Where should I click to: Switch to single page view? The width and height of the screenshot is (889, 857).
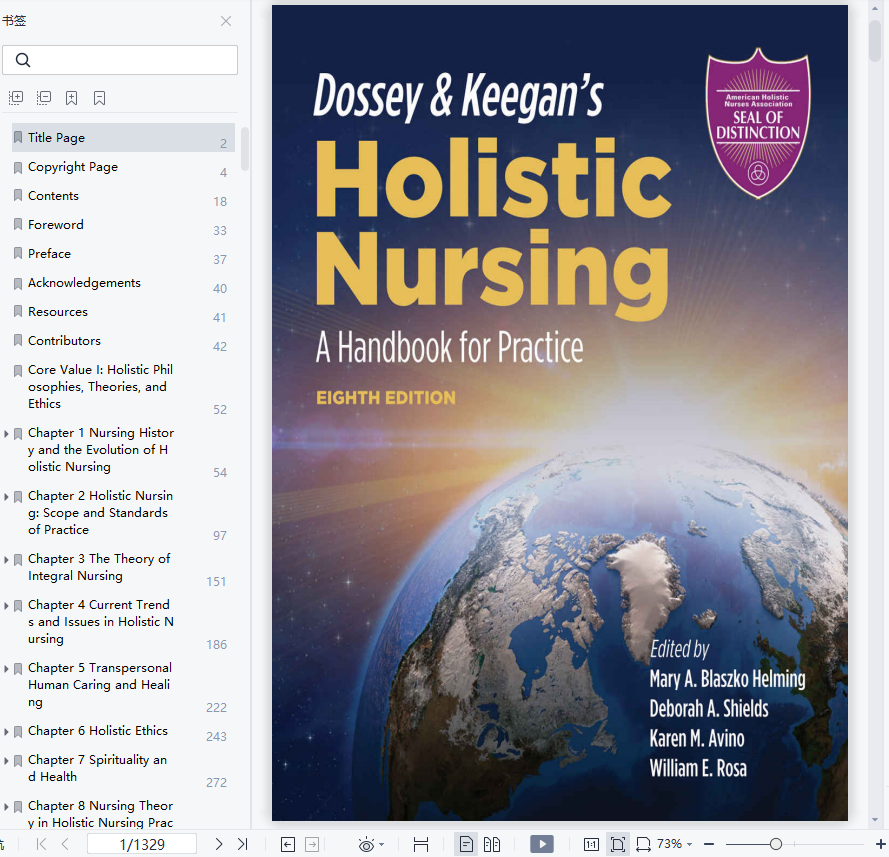[466, 845]
